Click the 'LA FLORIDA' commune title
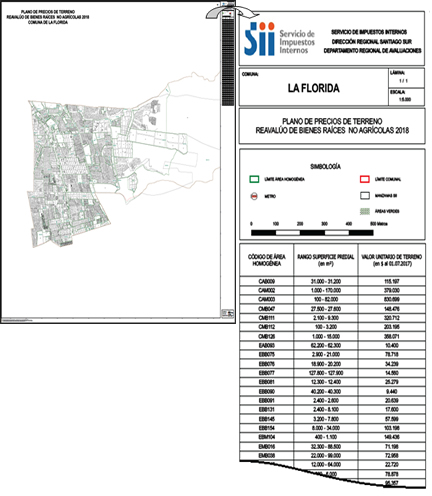Screen dimensions: 432x496 [314, 88]
